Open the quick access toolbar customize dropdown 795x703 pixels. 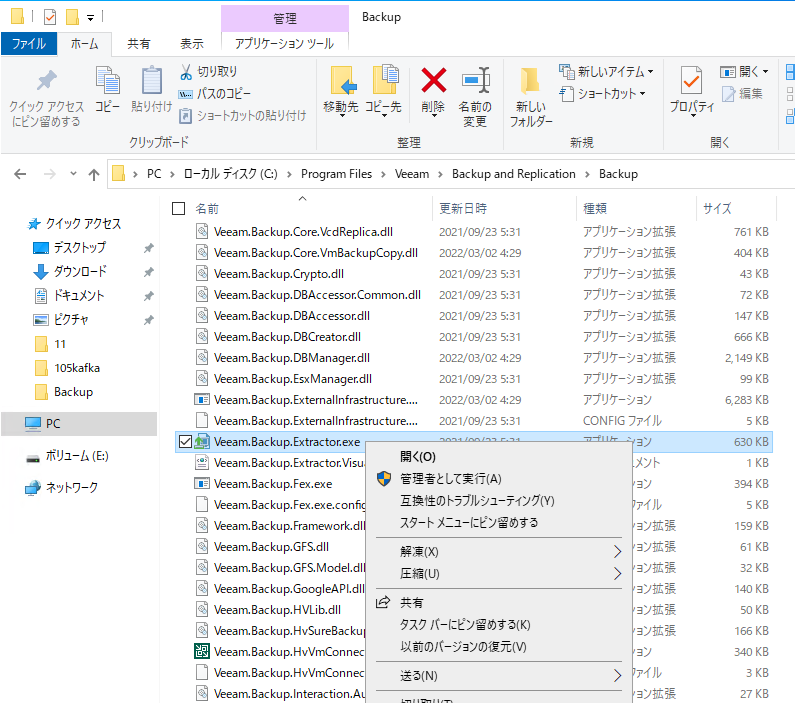click(x=90, y=18)
